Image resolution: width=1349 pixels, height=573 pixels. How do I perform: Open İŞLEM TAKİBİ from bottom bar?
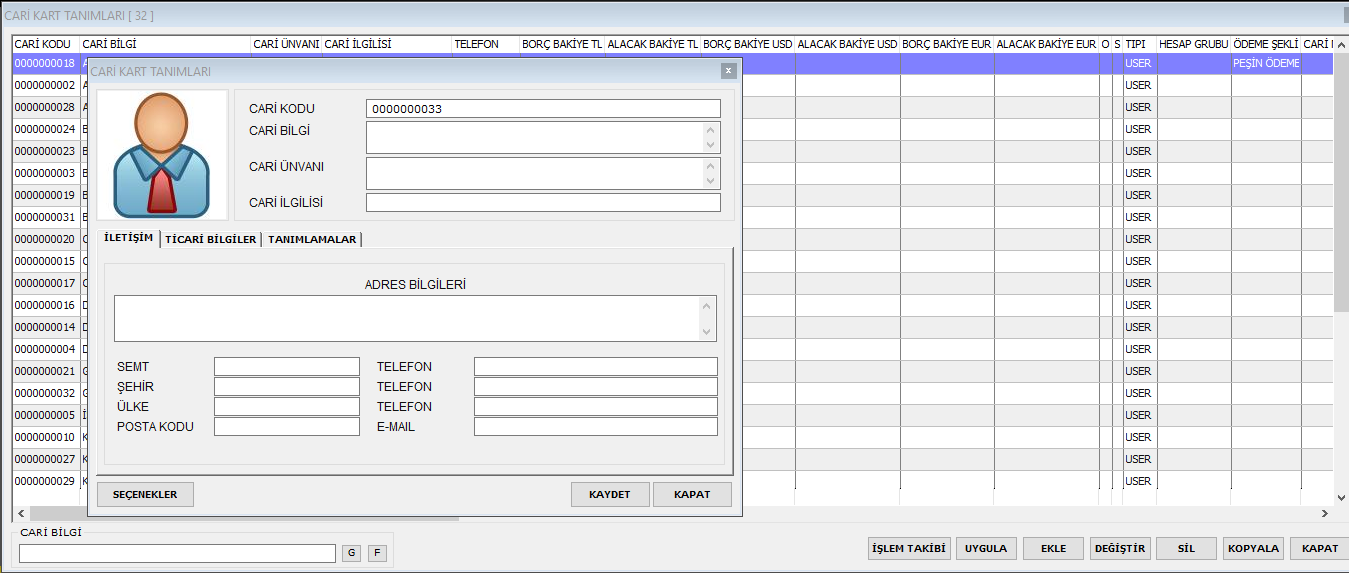pos(908,549)
